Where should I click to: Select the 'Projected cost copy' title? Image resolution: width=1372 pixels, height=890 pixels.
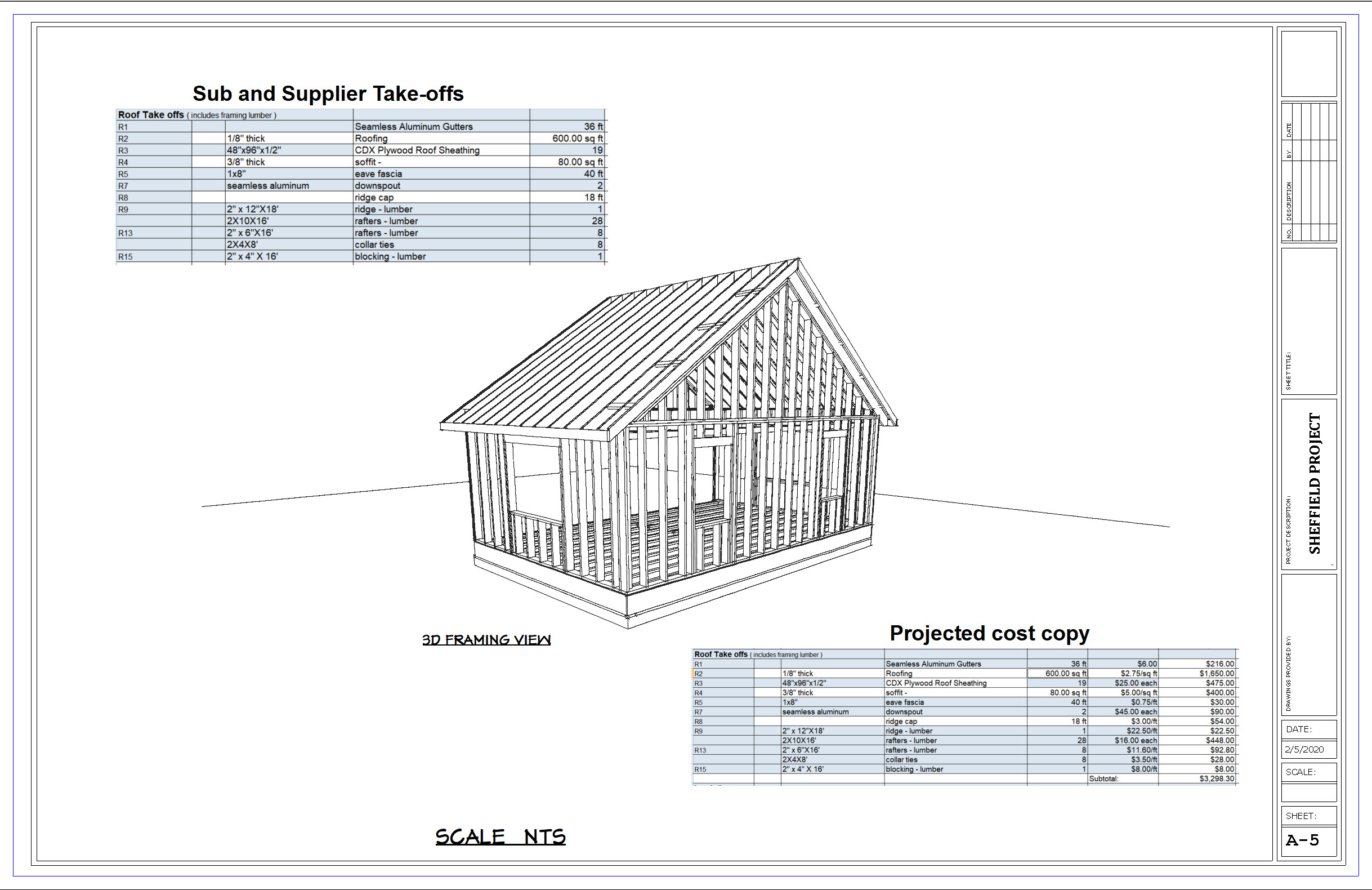(x=989, y=633)
